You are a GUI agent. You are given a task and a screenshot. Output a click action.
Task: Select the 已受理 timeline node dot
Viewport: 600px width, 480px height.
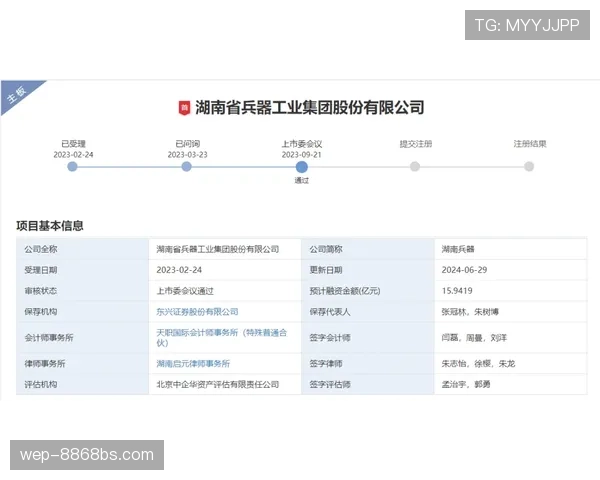(72, 167)
